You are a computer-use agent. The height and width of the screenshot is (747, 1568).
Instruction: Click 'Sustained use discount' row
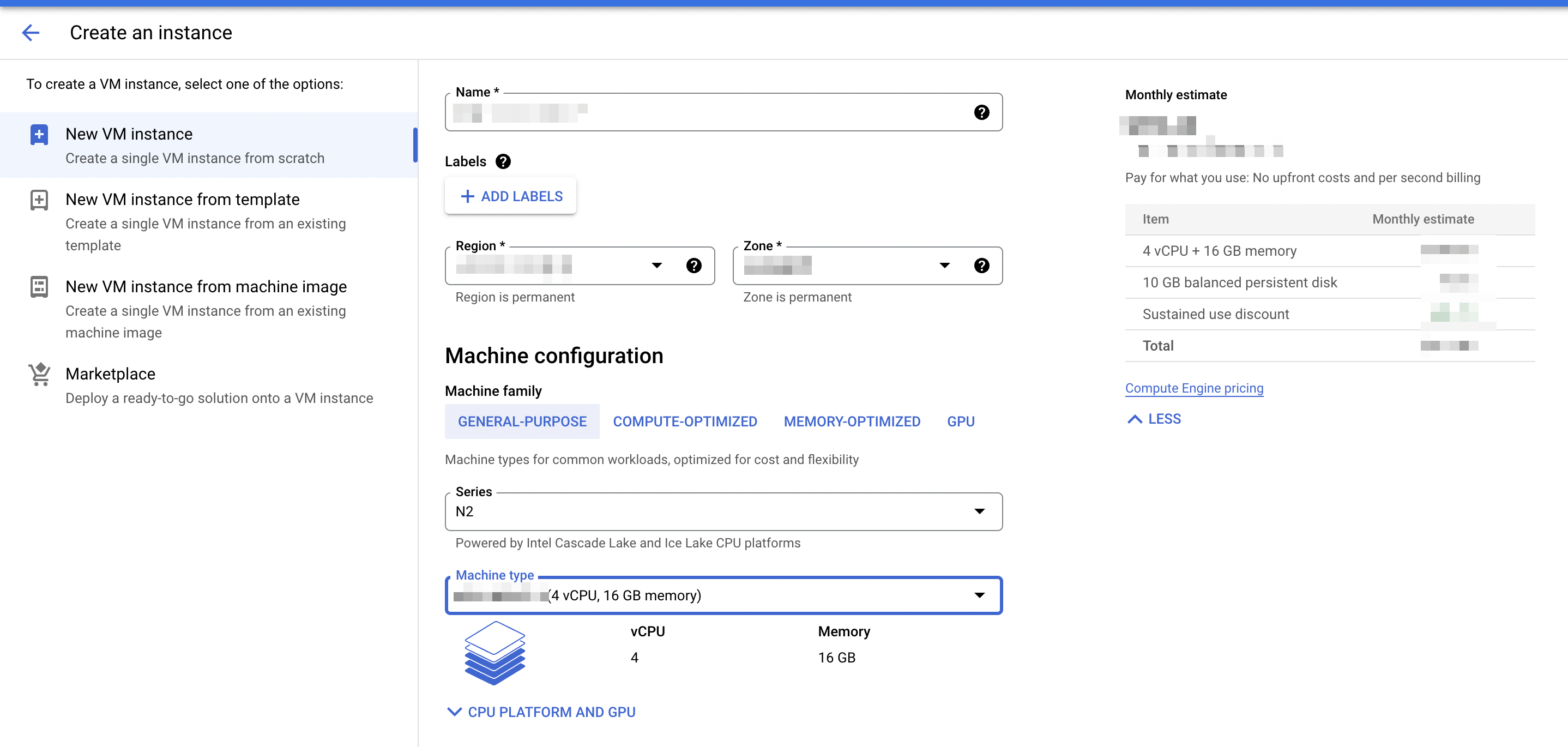[1329, 314]
